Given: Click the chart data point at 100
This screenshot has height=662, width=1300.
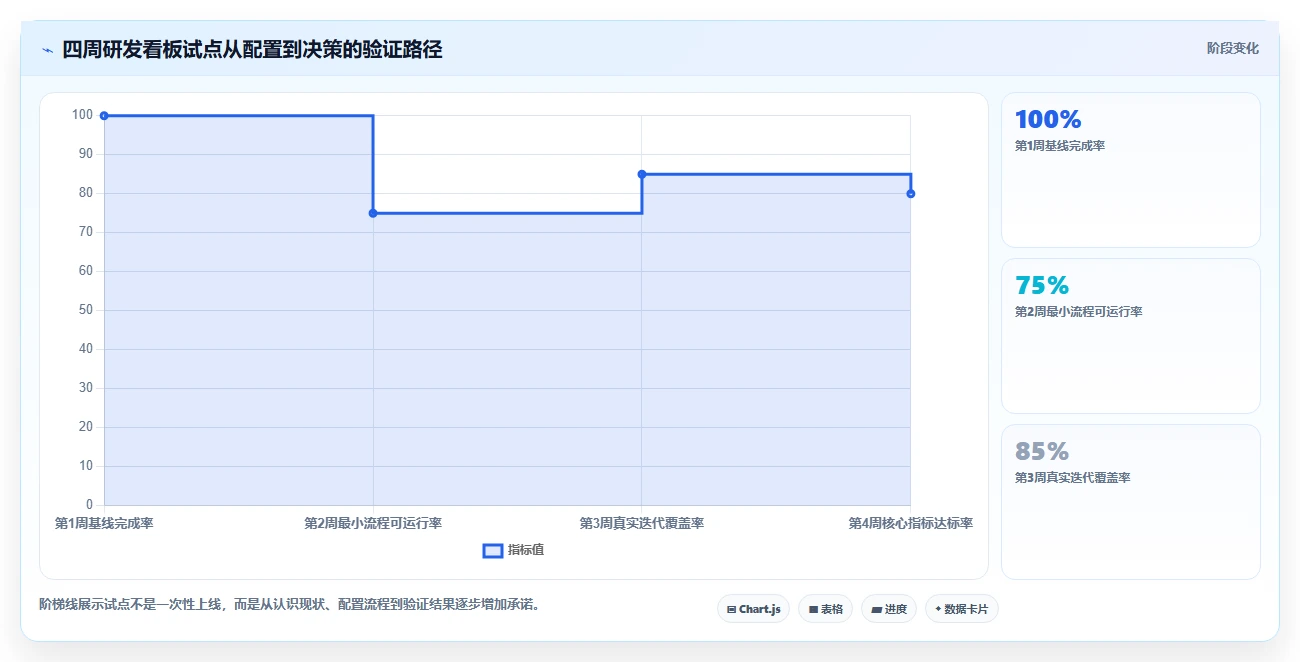Looking at the screenshot, I should [x=104, y=116].
